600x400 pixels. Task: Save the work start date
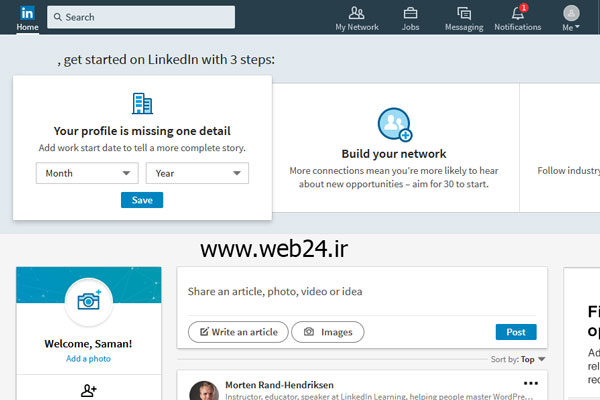pyautogui.click(x=142, y=200)
